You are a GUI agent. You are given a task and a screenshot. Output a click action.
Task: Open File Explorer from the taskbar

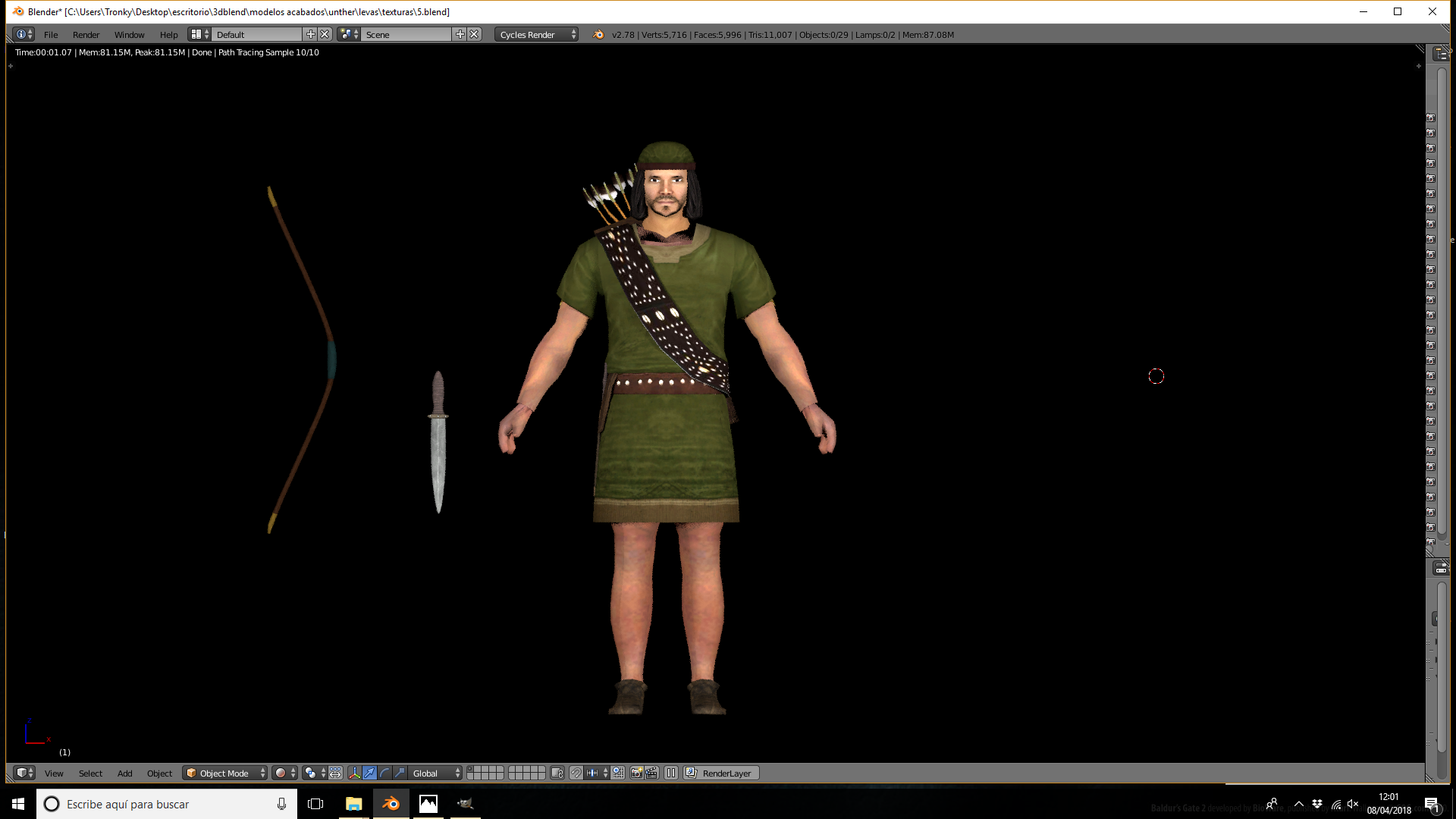tap(353, 804)
